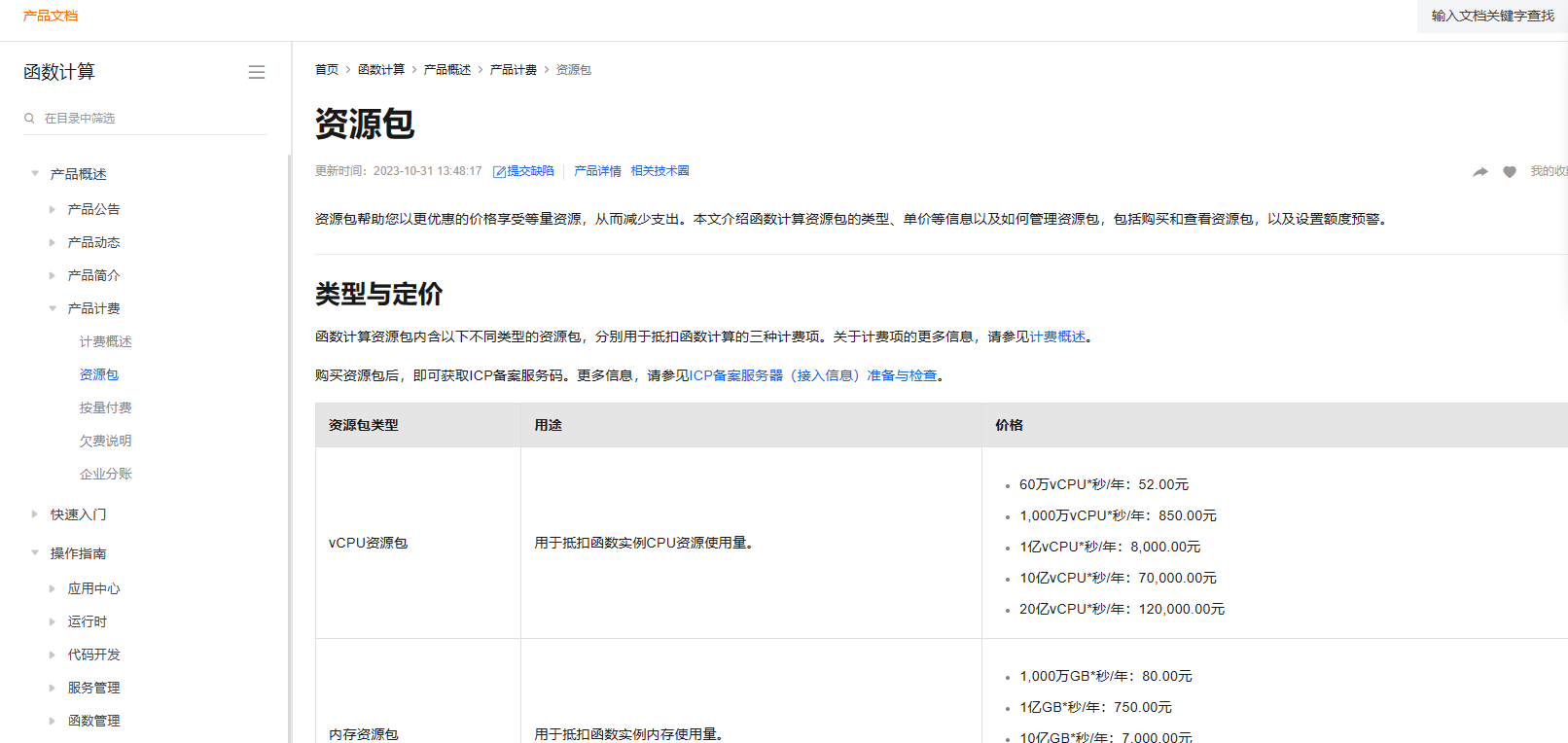The width and height of the screenshot is (1568, 743).
Task: Focus the 在目录中筛选 filter field
Action: click(x=146, y=118)
